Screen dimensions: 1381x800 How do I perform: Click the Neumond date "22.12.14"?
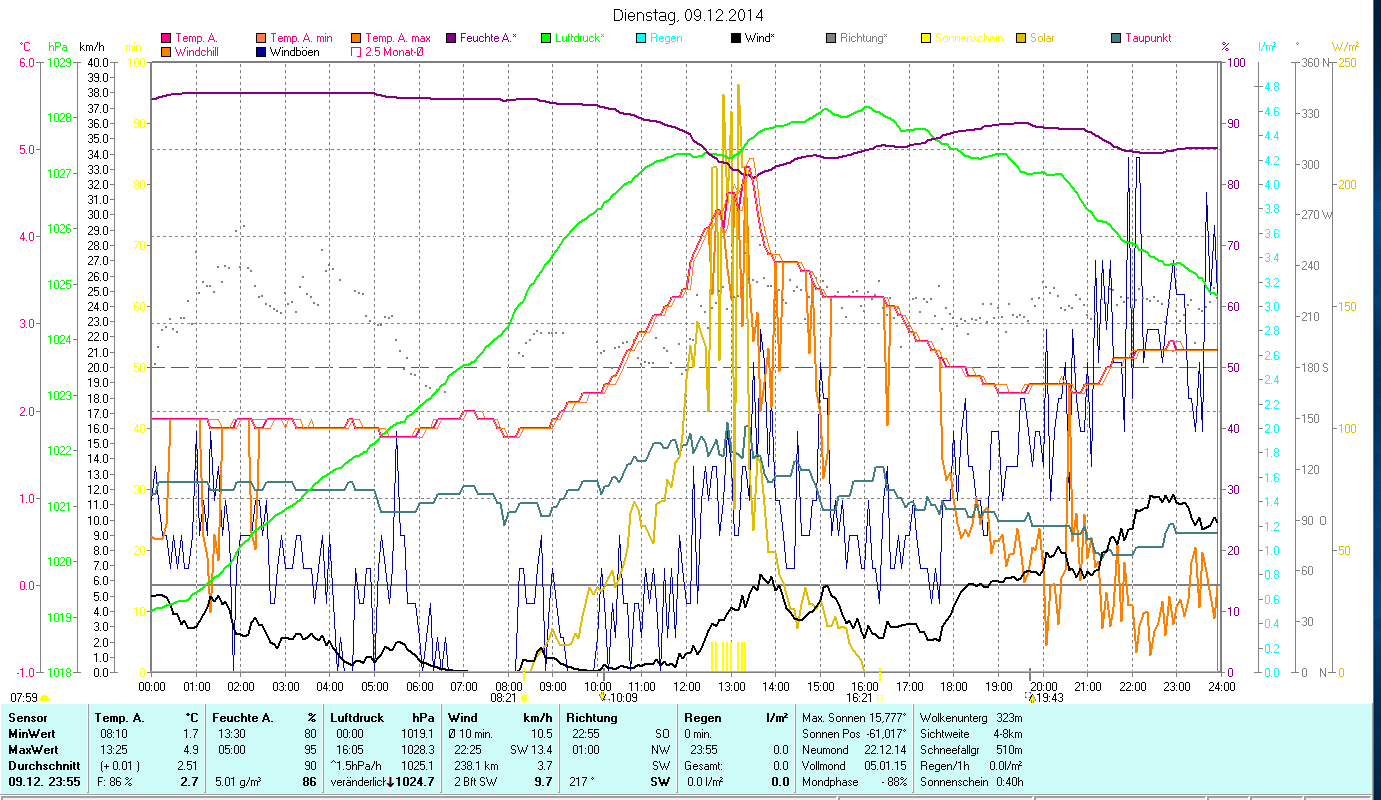click(x=885, y=750)
